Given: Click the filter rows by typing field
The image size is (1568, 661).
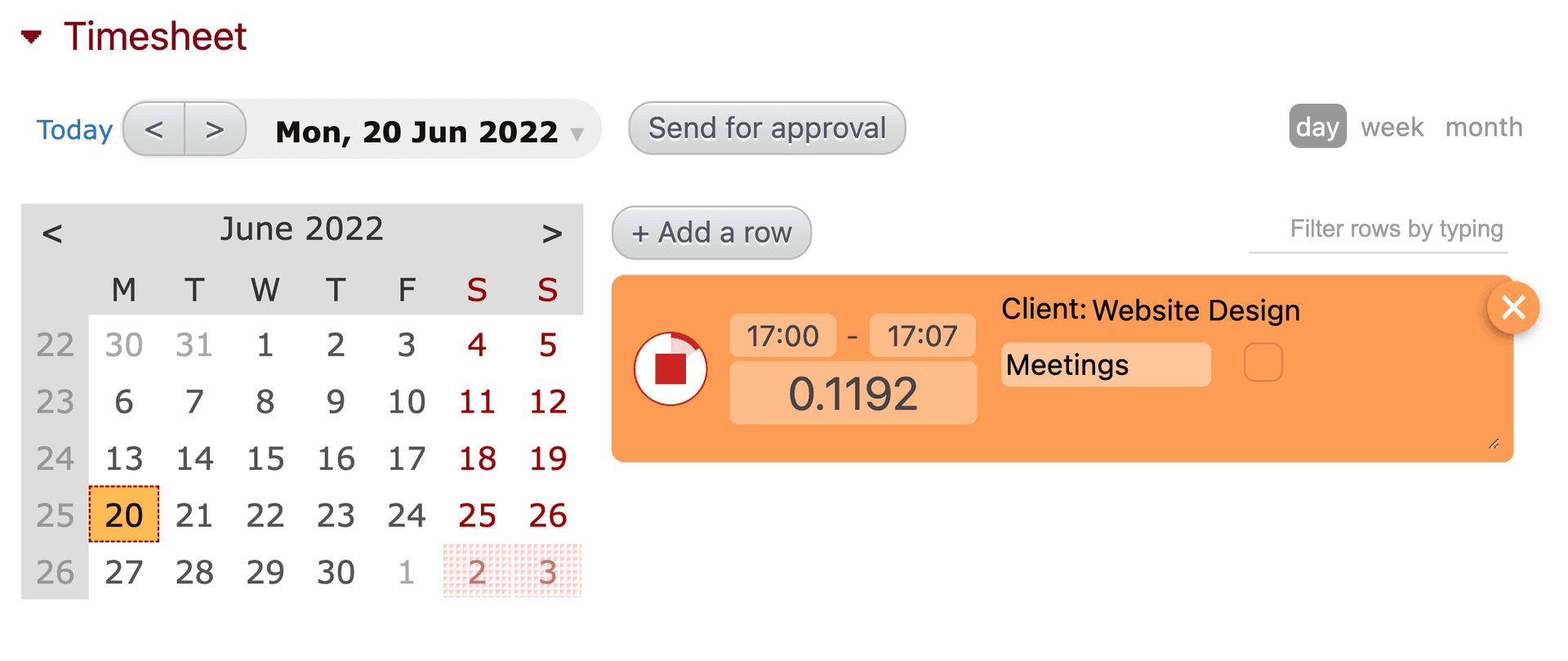Looking at the screenshot, I should [1379, 230].
